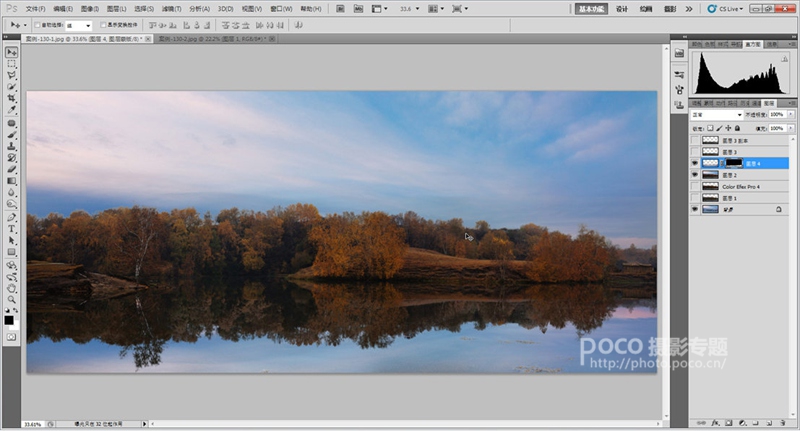This screenshot has height=431, width=800.
Task: Open the Auto-Select type dropdown
Action: (79, 25)
